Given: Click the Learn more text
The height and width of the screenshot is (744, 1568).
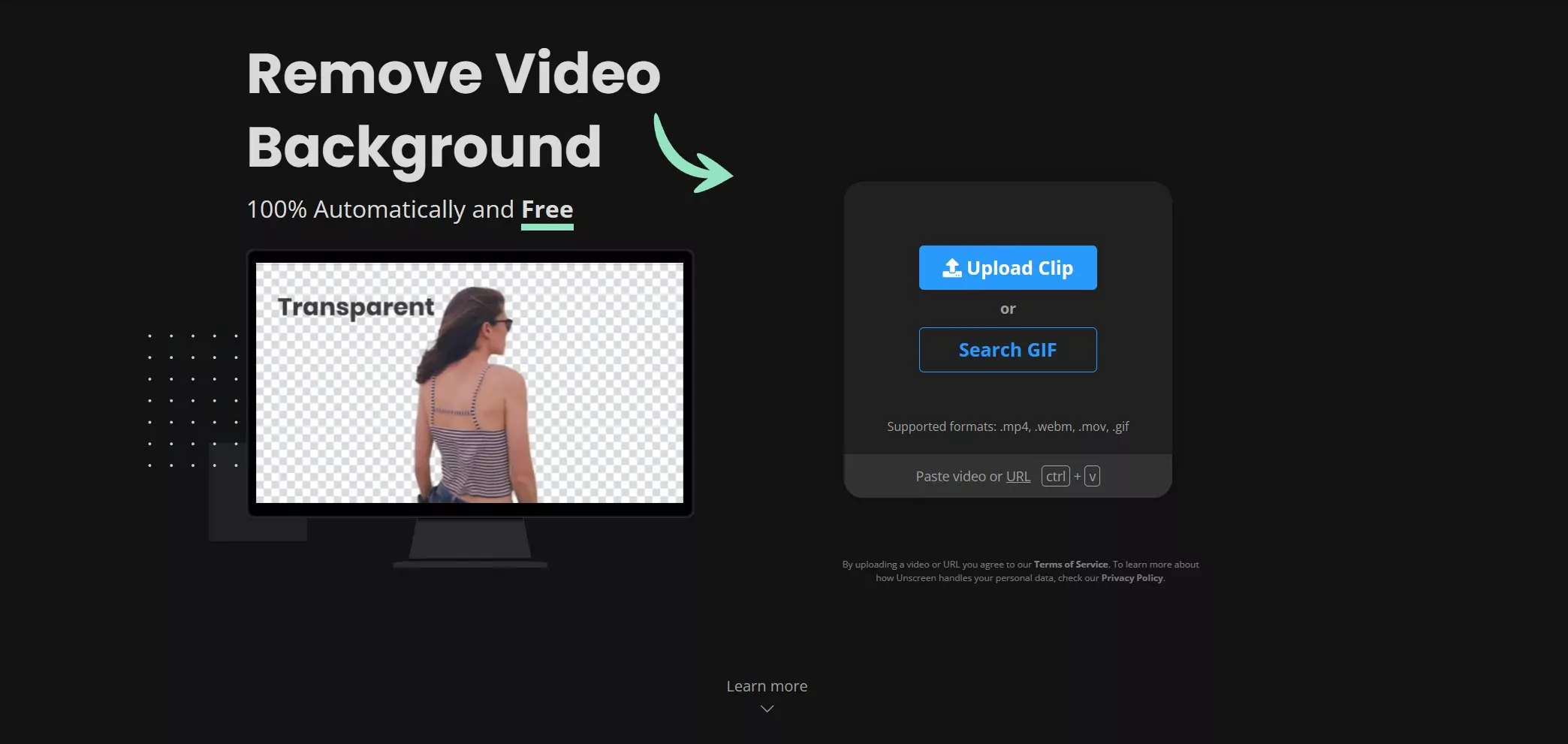Looking at the screenshot, I should click(x=767, y=686).
